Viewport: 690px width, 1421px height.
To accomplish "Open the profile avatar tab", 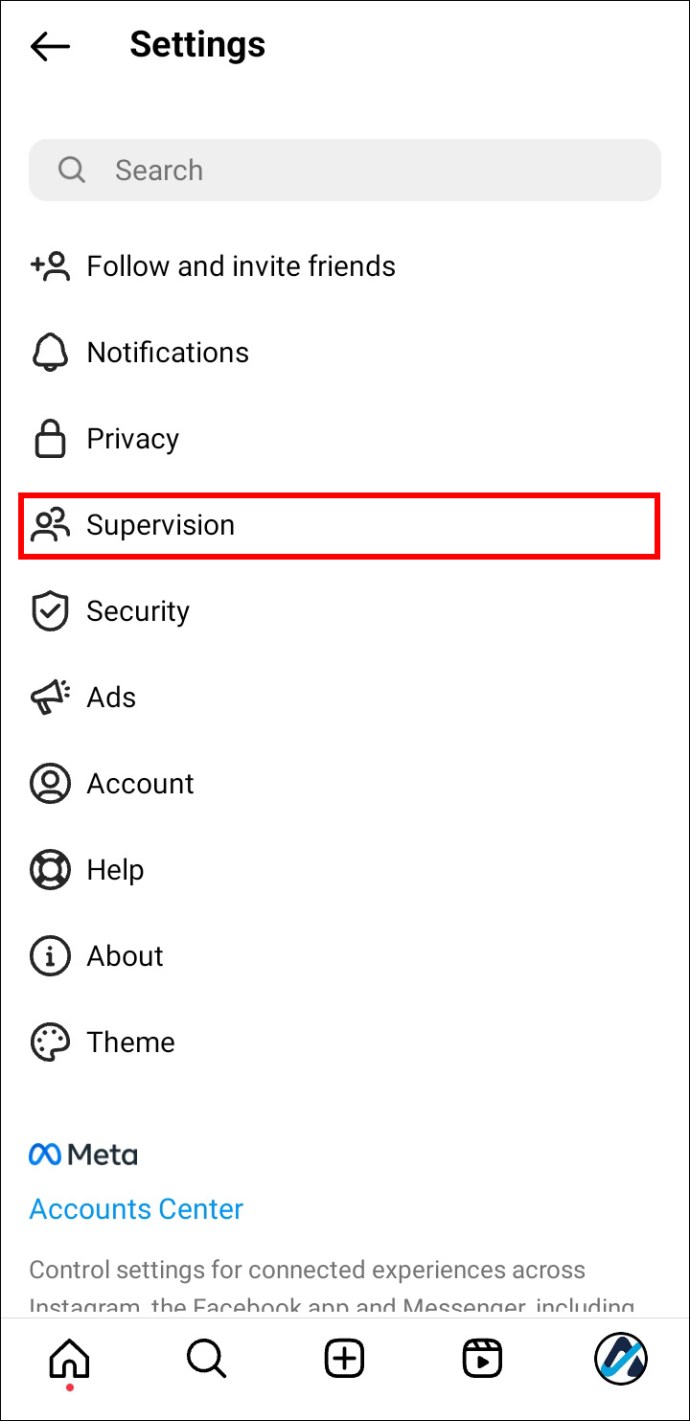I will [x=620, y=1359].
